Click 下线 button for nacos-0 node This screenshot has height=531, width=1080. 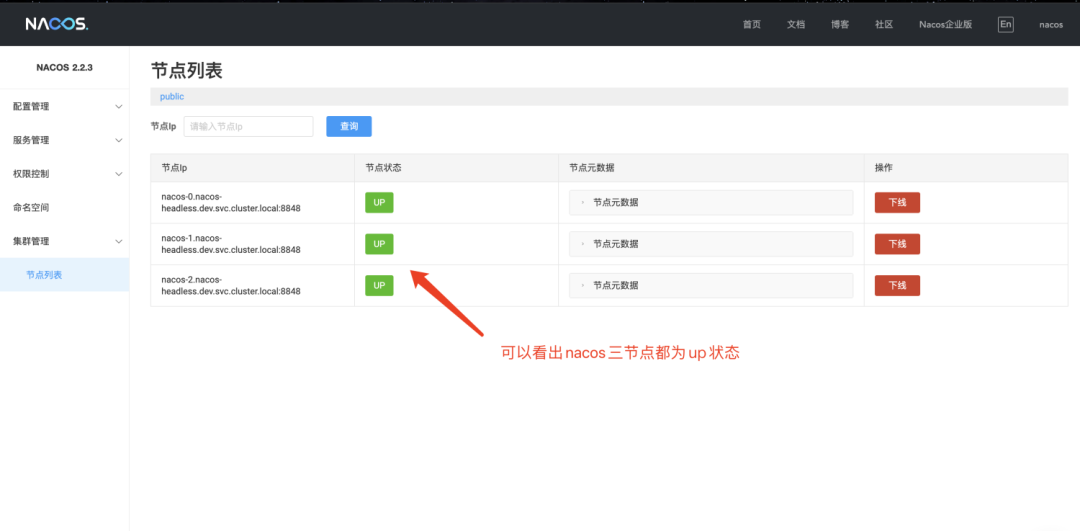[897, 202]
